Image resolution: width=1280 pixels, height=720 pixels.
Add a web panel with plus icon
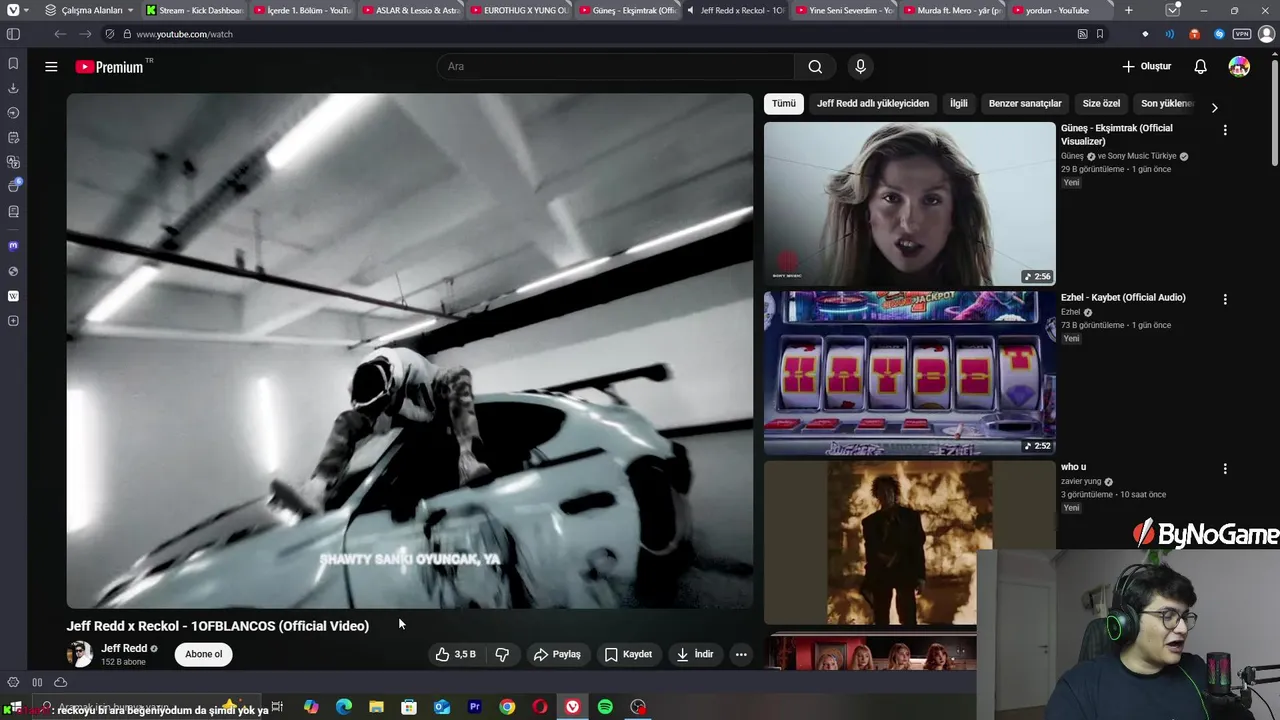(13, 321)
